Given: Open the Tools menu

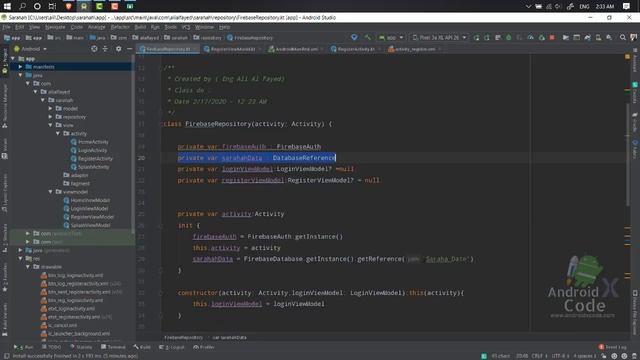Looking at the screenshot, I should tap(170, 27).
